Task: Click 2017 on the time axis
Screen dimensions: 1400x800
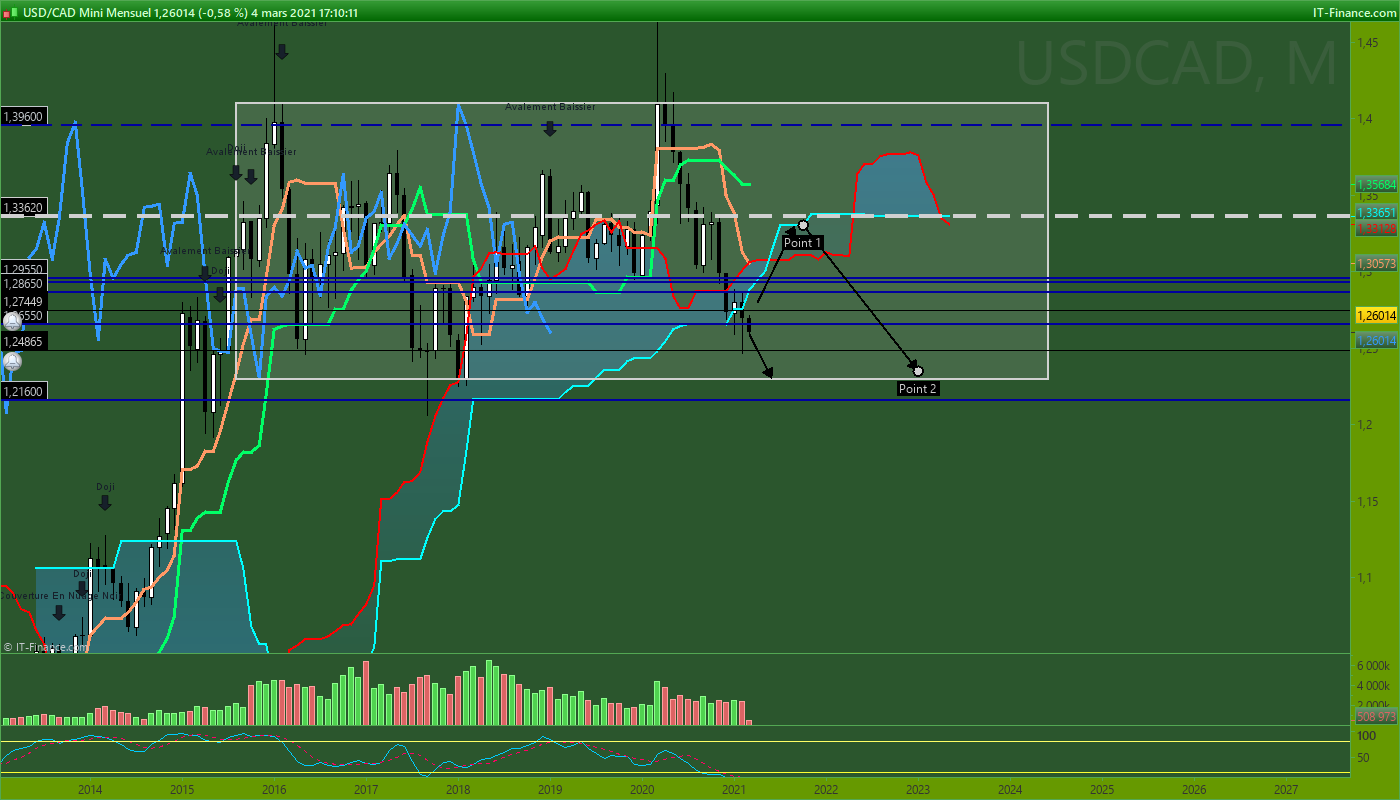Action: click(x=366, y=790)
